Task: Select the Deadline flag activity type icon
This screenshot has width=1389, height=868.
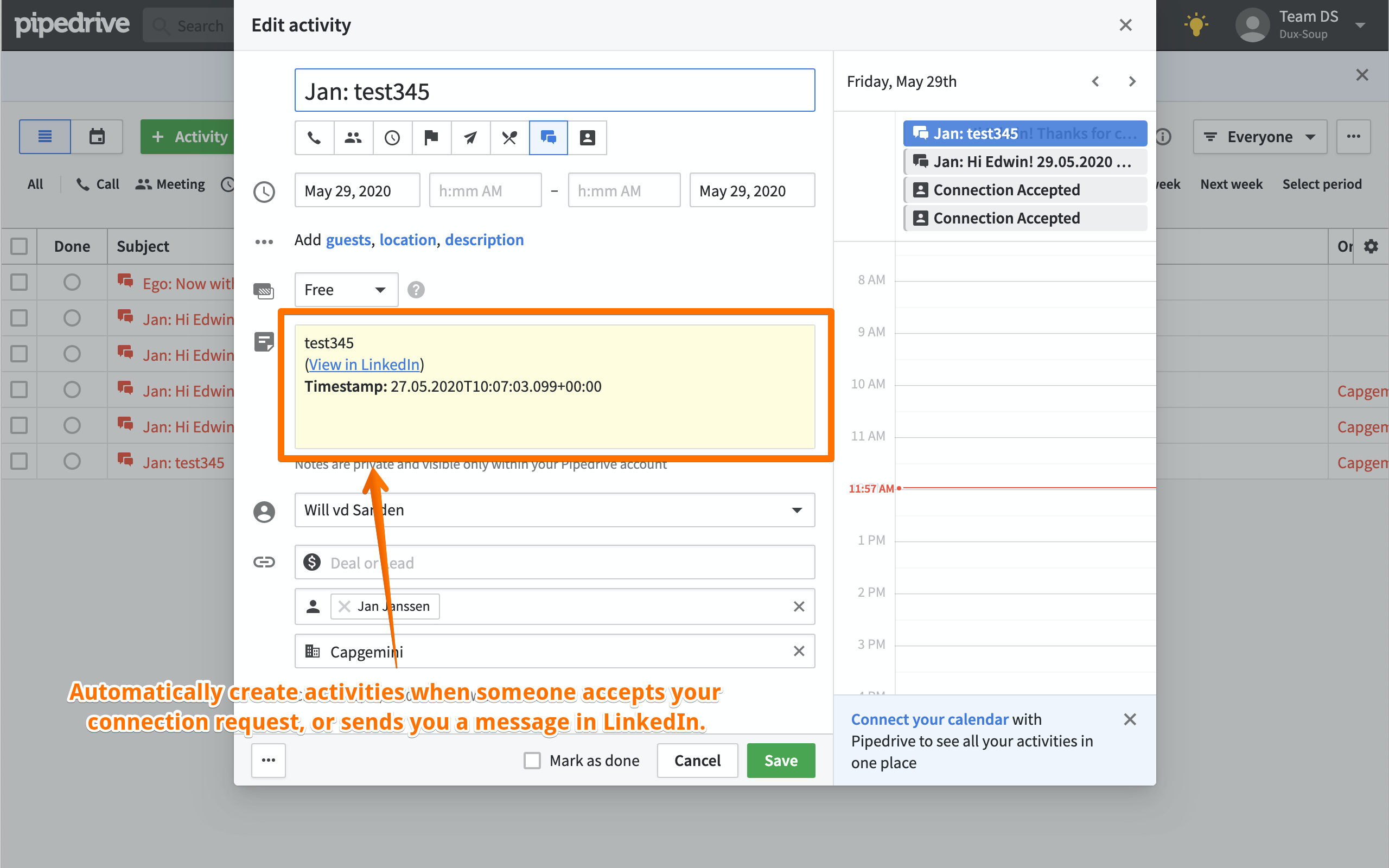Action: [431, 138]
